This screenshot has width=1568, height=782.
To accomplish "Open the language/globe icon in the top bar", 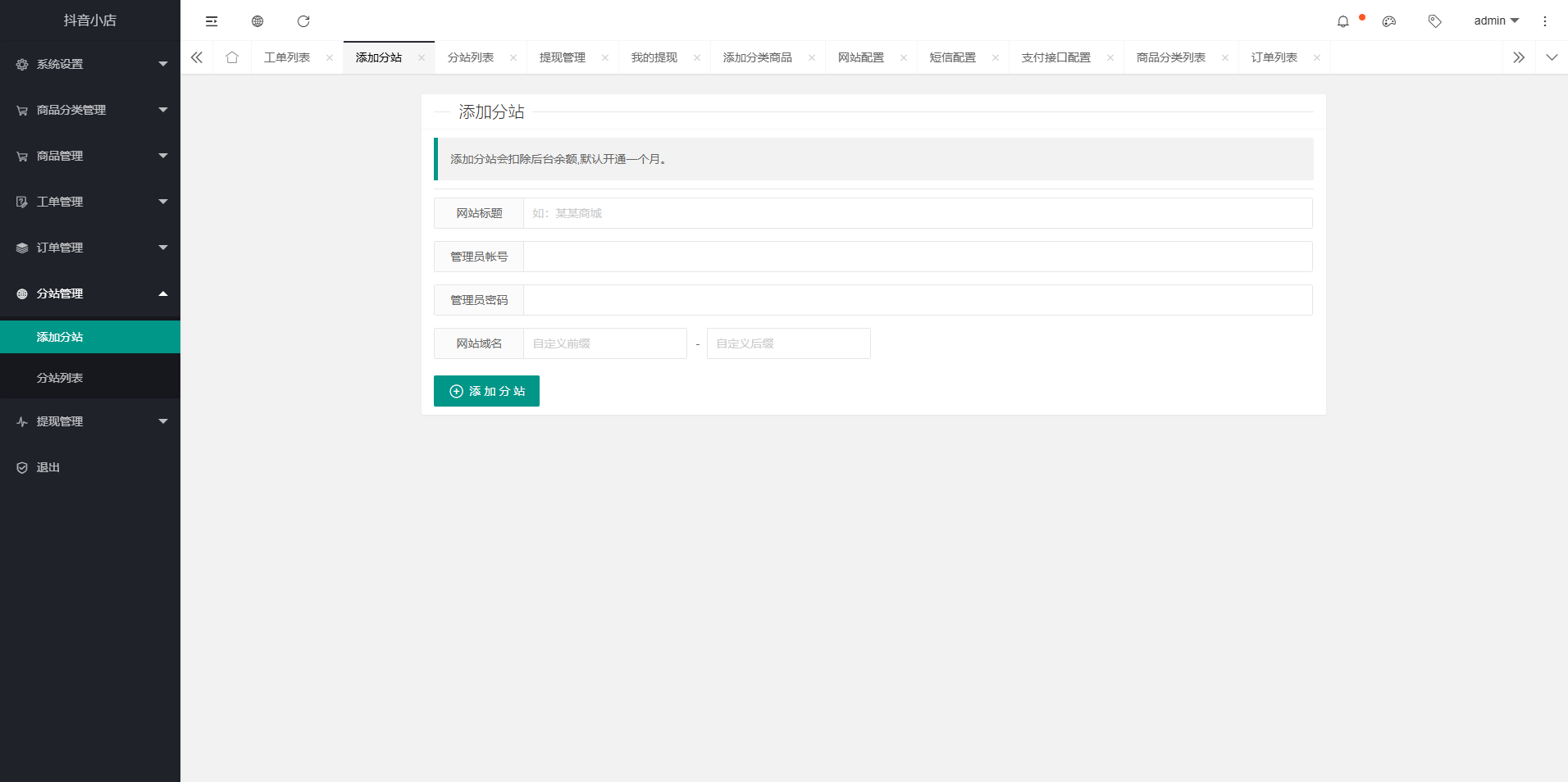I will [258, 20].
